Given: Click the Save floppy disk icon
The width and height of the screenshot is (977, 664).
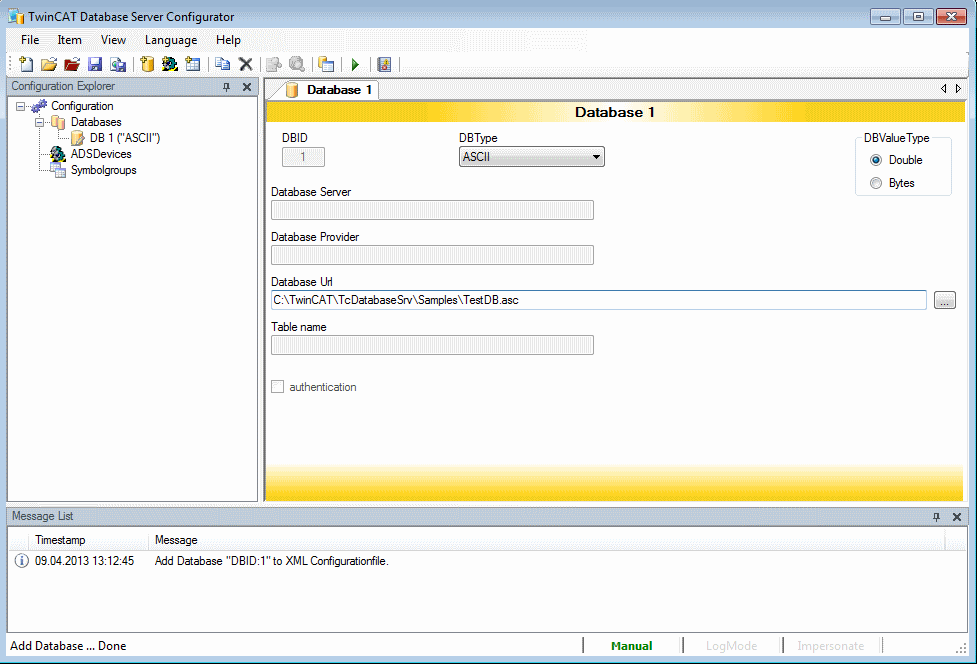Looking at the screenshot, I should [x=95, y=64].
